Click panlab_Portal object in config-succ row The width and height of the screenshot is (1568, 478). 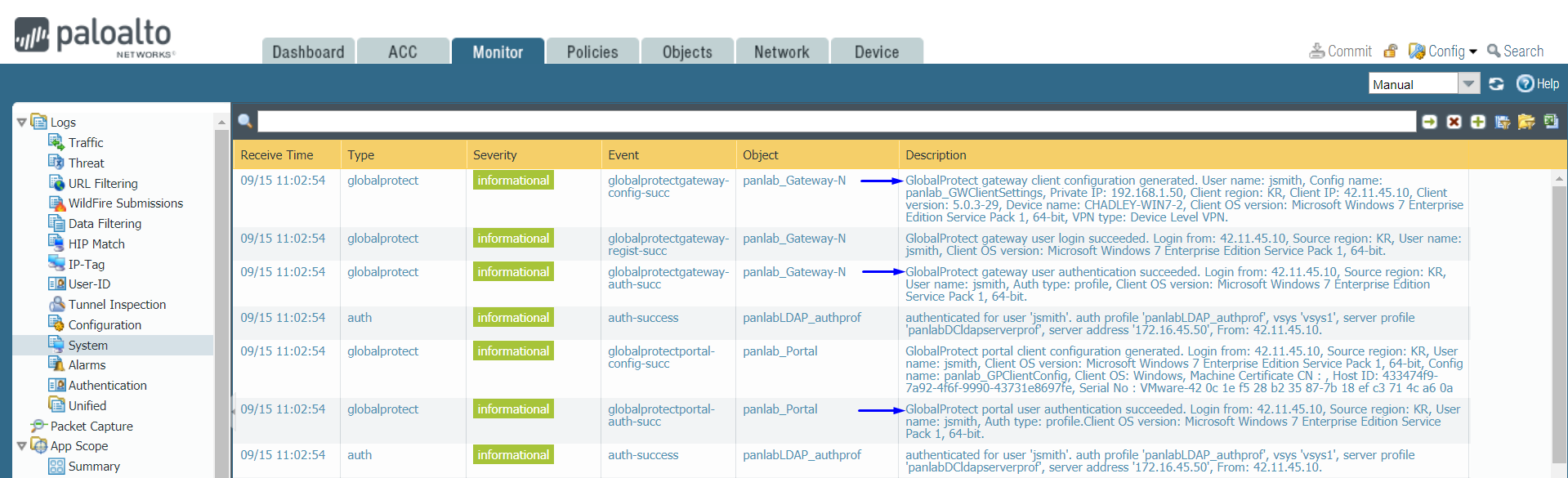(x=780, y=351)
